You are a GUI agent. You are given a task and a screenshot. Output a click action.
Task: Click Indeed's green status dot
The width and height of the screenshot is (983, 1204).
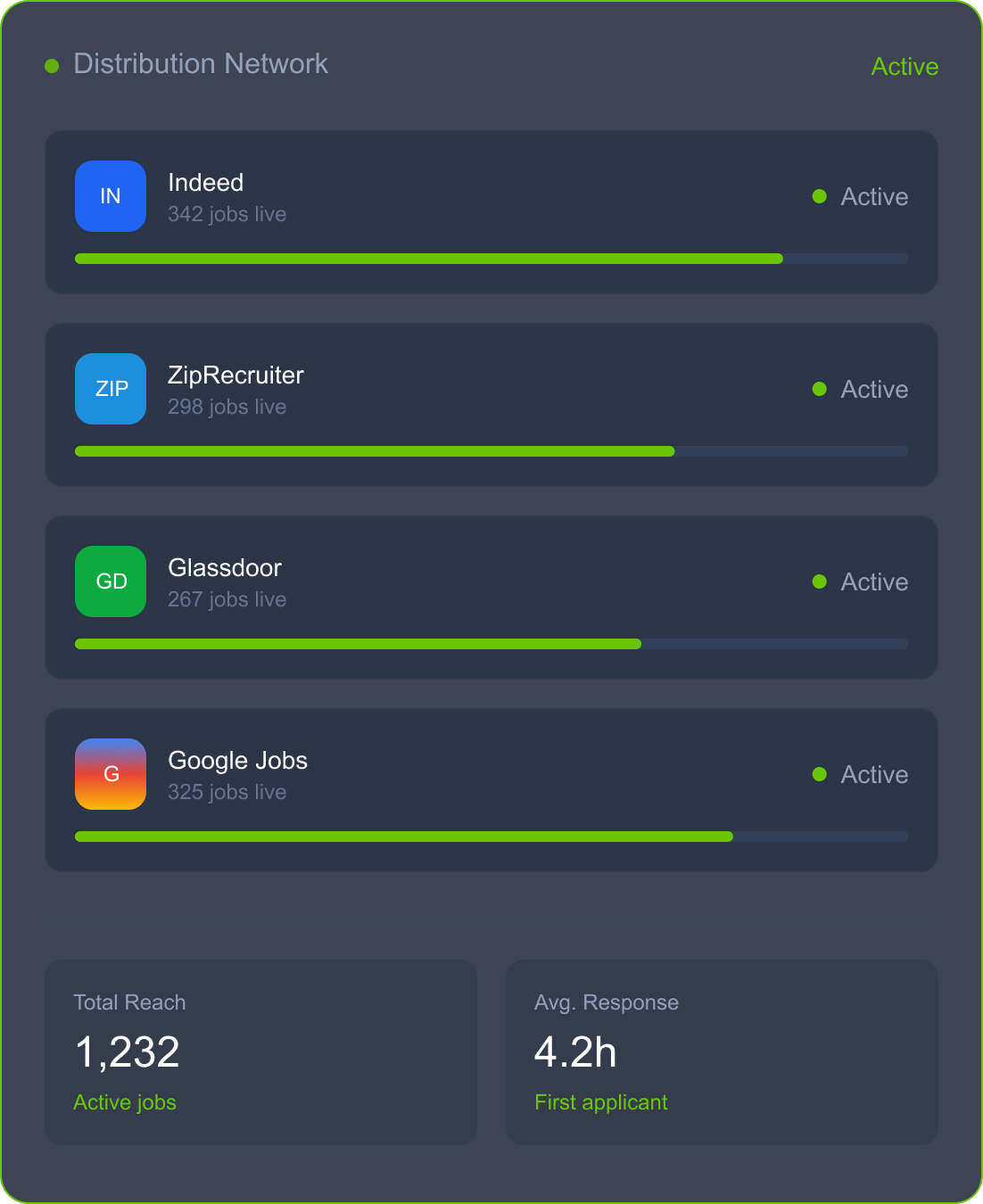click(x=820, y=196)
